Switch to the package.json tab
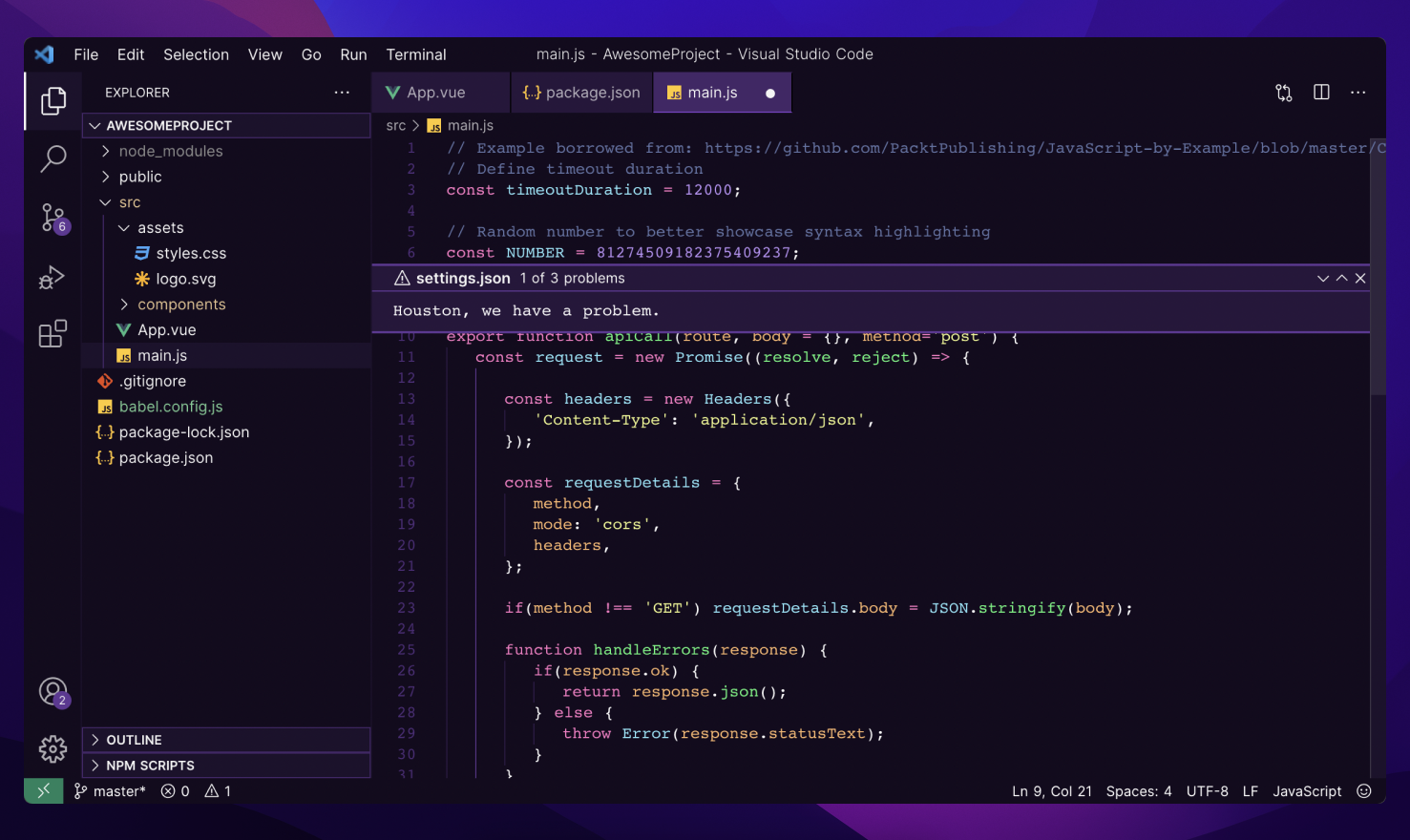The height and width of the screenshot is (840, 1410). tap(581, 93)
